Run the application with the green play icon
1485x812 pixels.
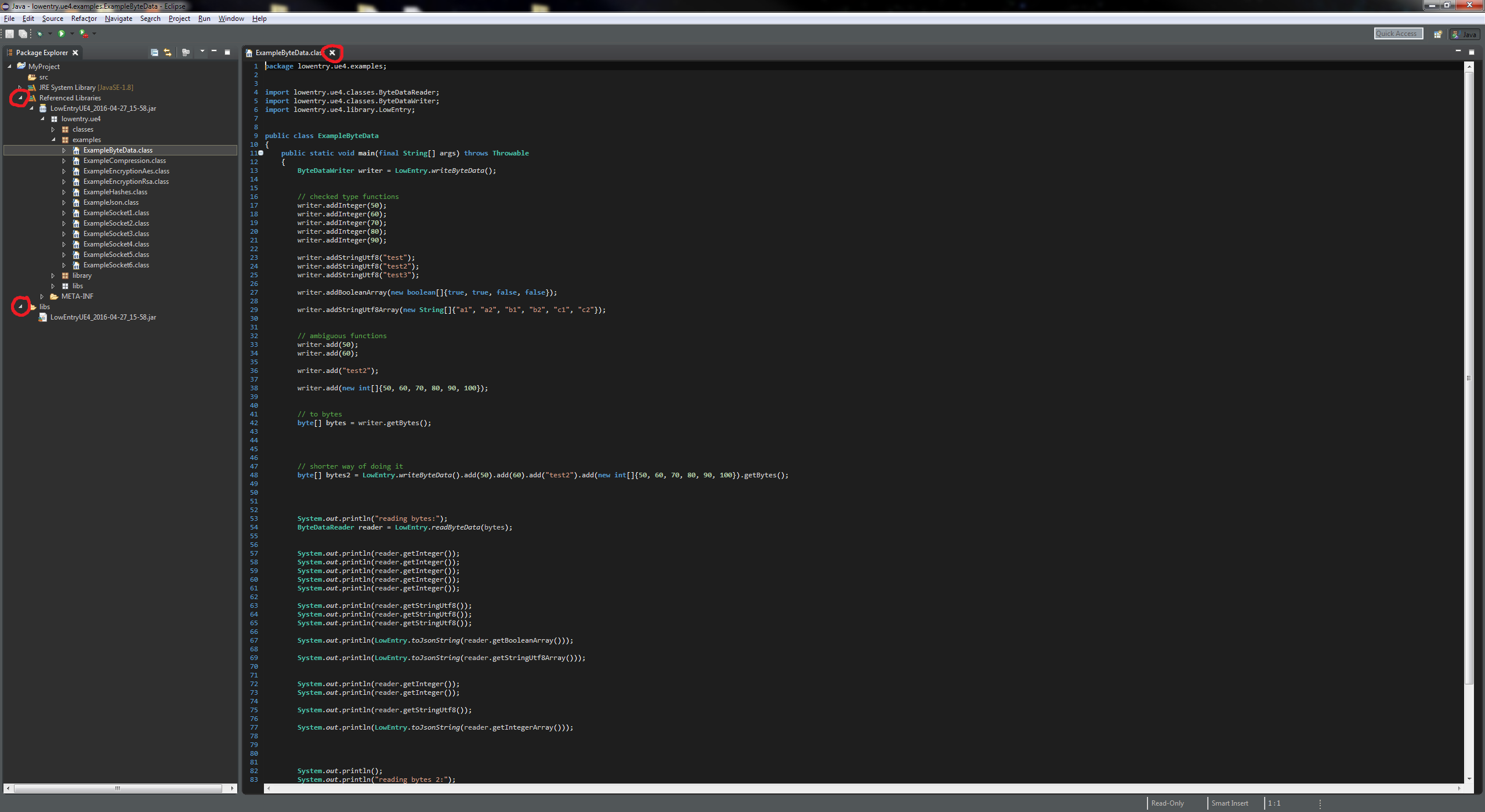click(x=62, y=34)
